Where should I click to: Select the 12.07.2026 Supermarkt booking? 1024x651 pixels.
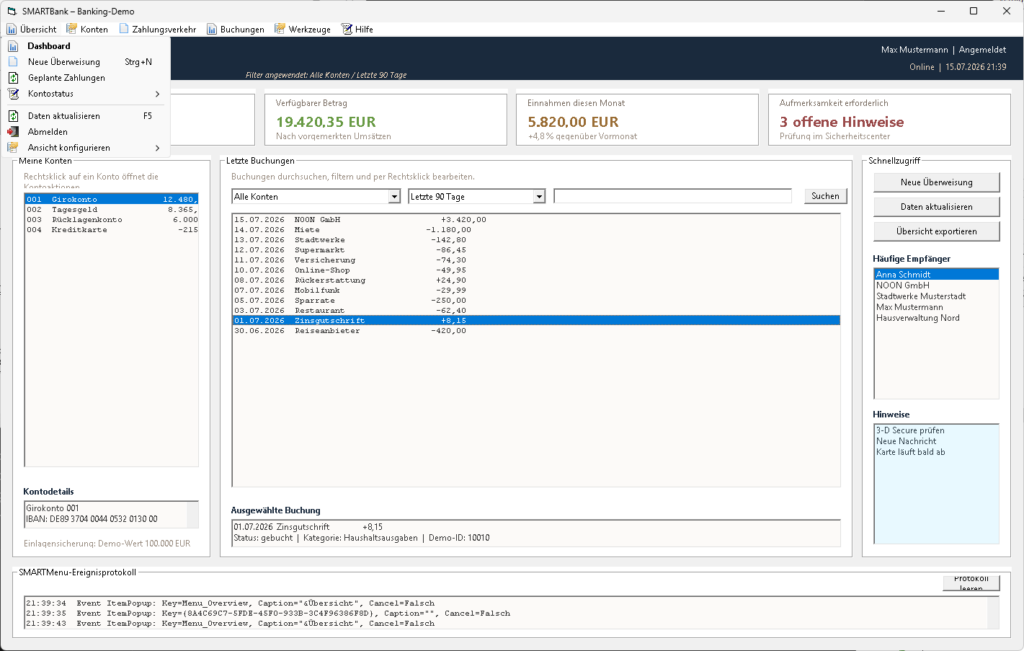536,250
